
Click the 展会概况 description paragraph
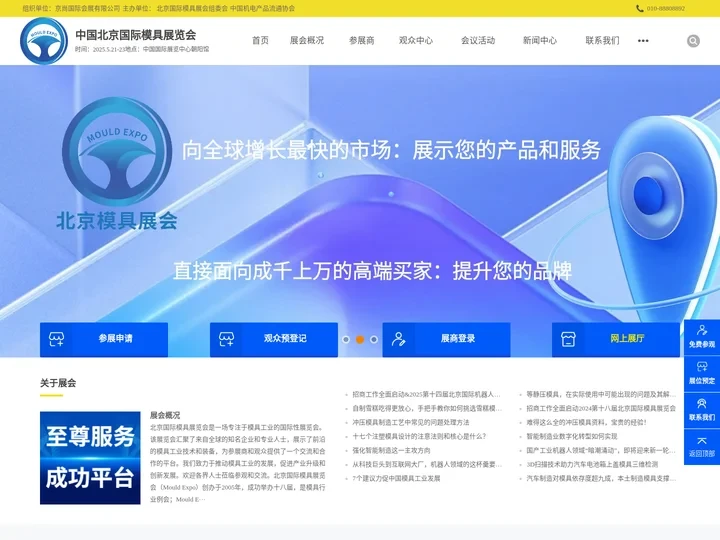click(237, 463)
